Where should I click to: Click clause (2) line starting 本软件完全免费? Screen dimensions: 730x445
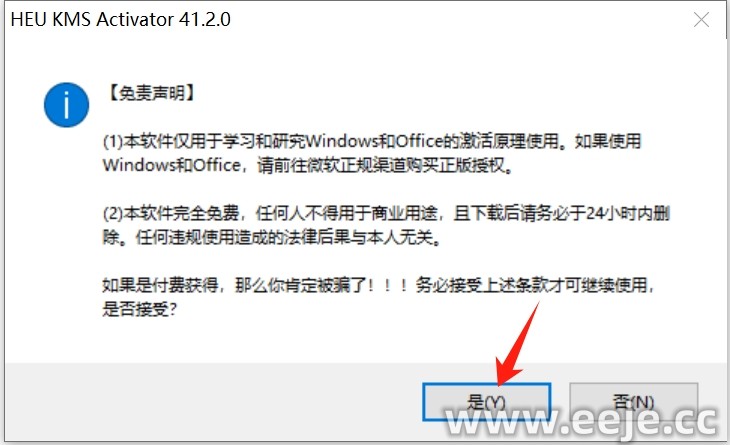[x=386, y=213]
